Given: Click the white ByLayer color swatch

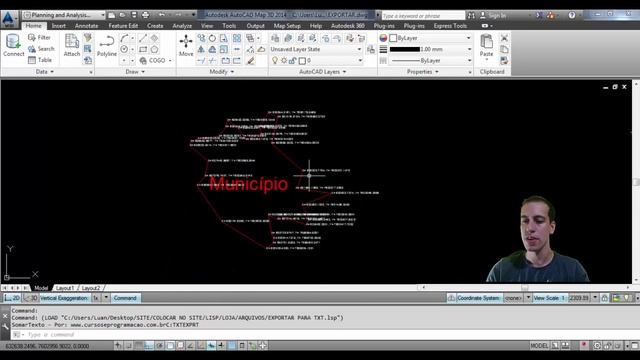Looking at the screenshot, I should [393, 38].
